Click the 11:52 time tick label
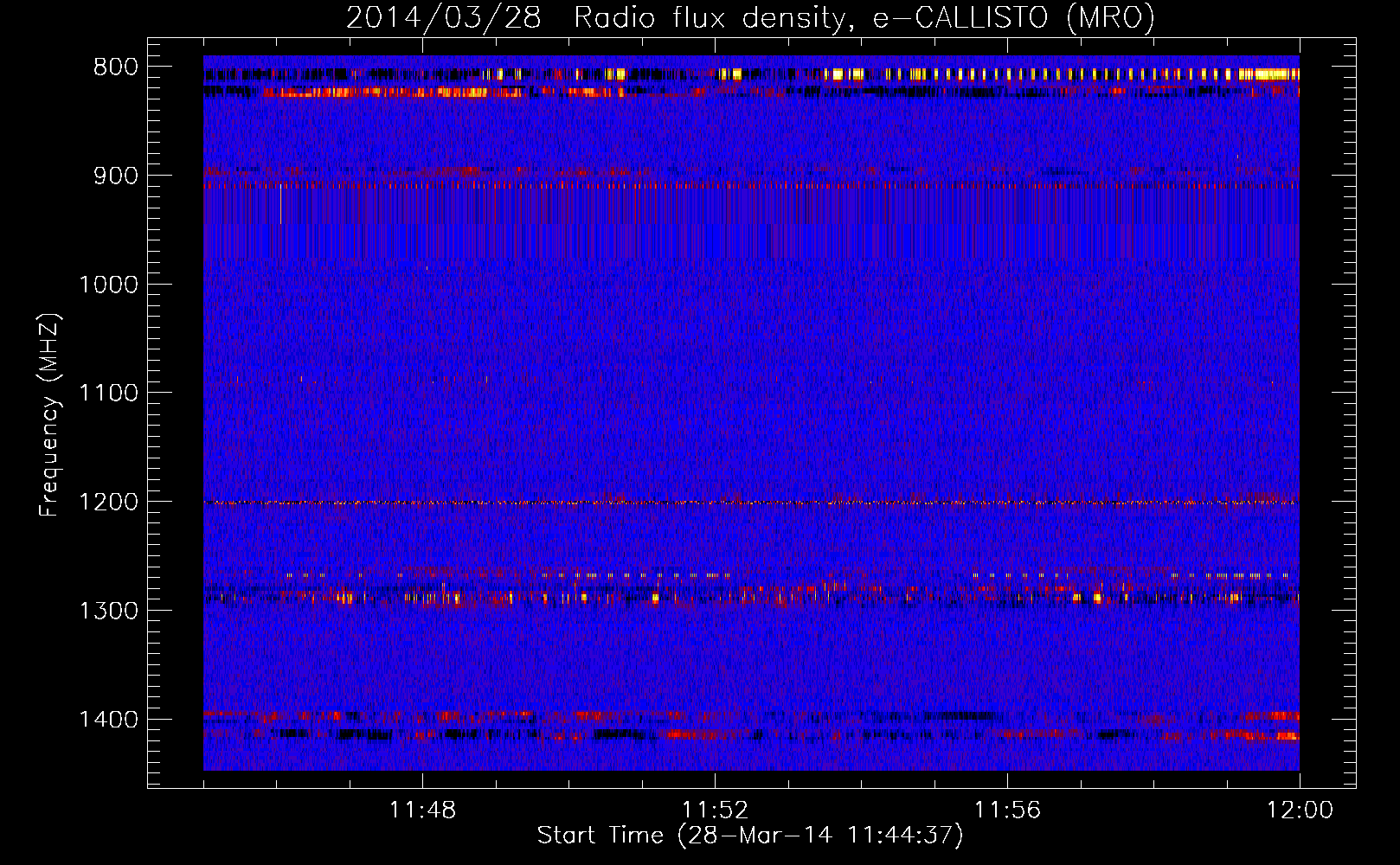1400x865 pixels. pyautogui.click(x=715, y=811)
